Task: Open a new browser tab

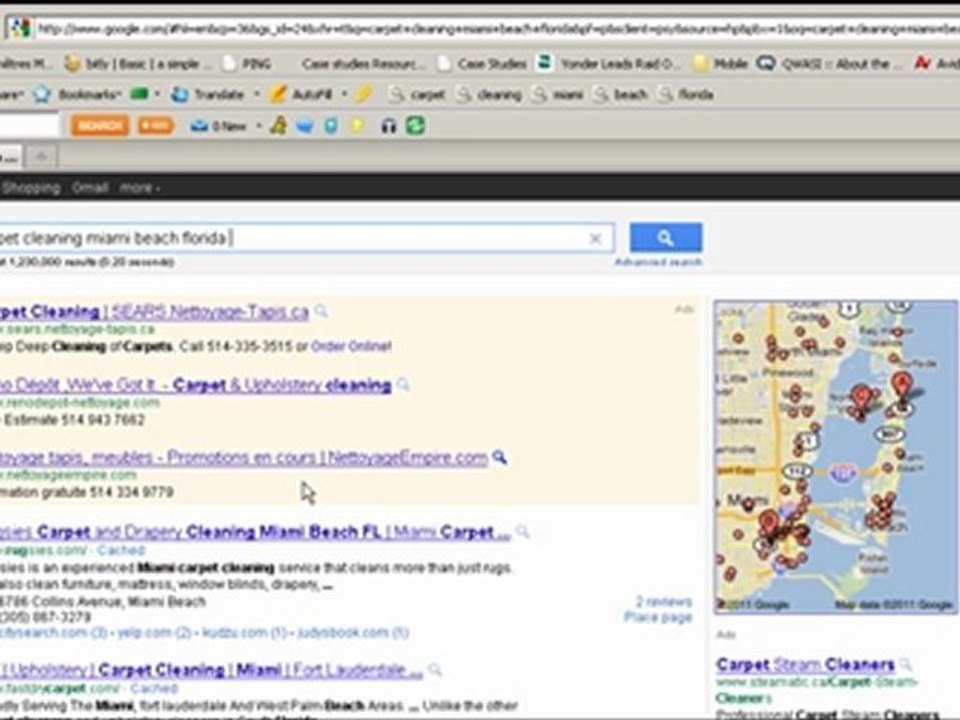Action: tap(42, 157)
